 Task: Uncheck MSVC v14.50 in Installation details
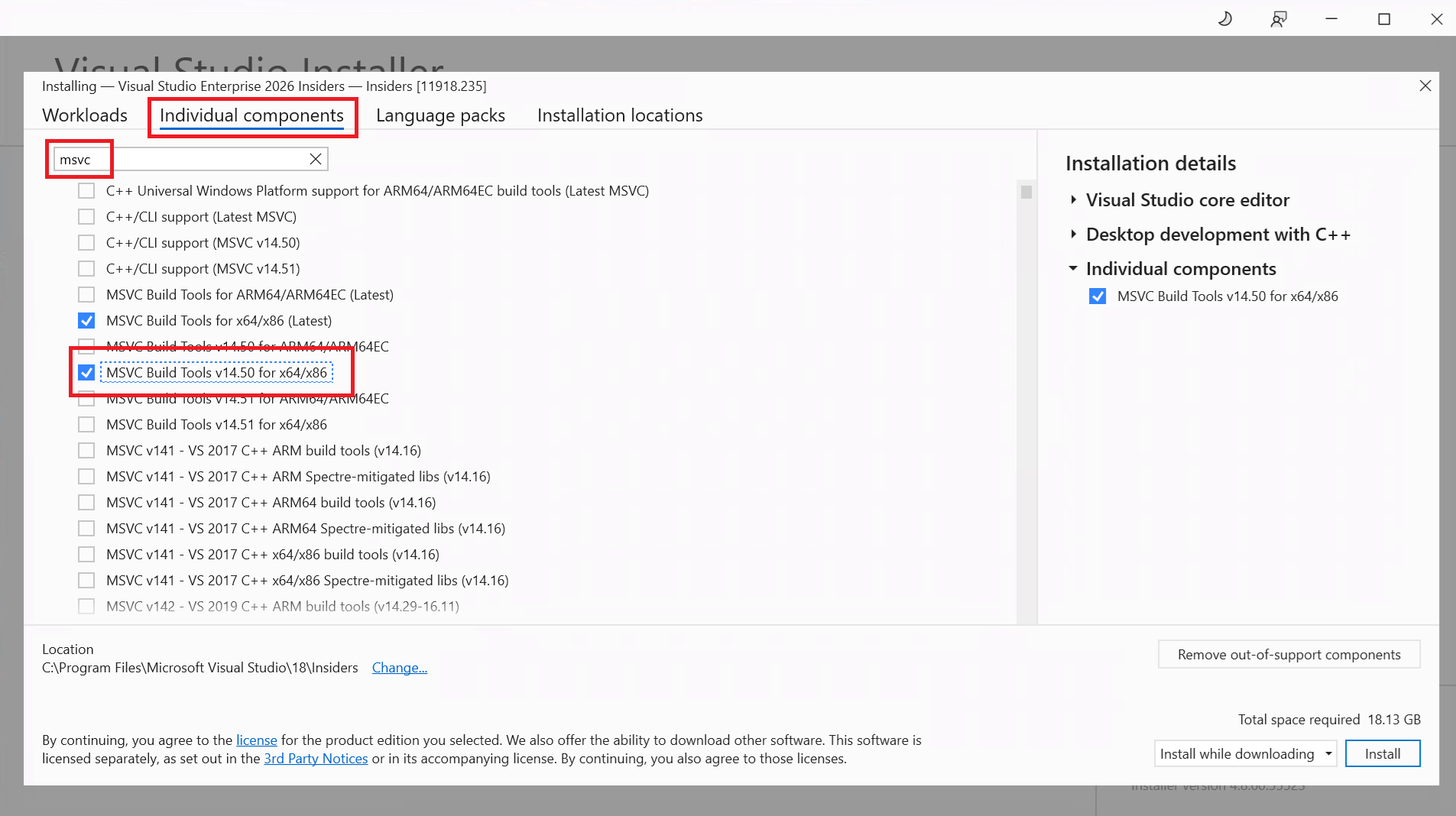coord(1098,296)
